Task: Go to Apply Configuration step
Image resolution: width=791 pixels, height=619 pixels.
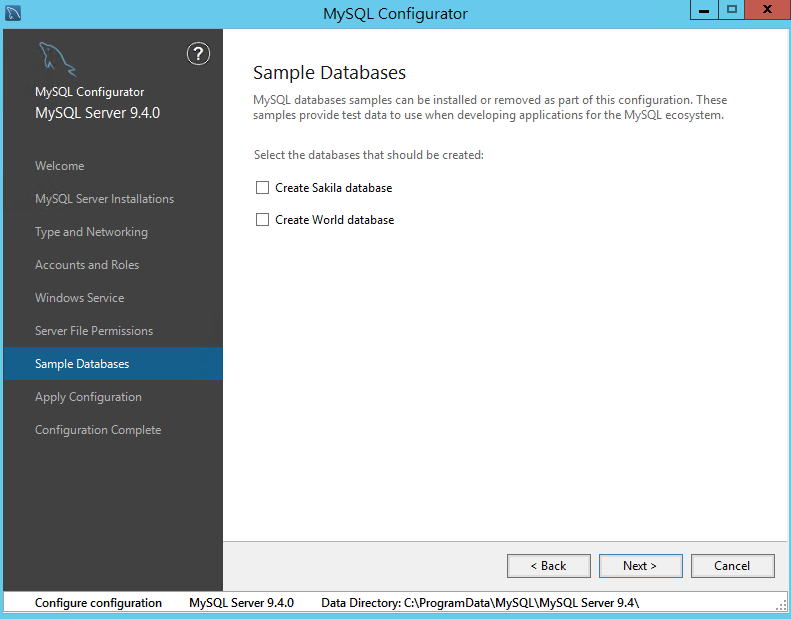Action: coord(88,397)
